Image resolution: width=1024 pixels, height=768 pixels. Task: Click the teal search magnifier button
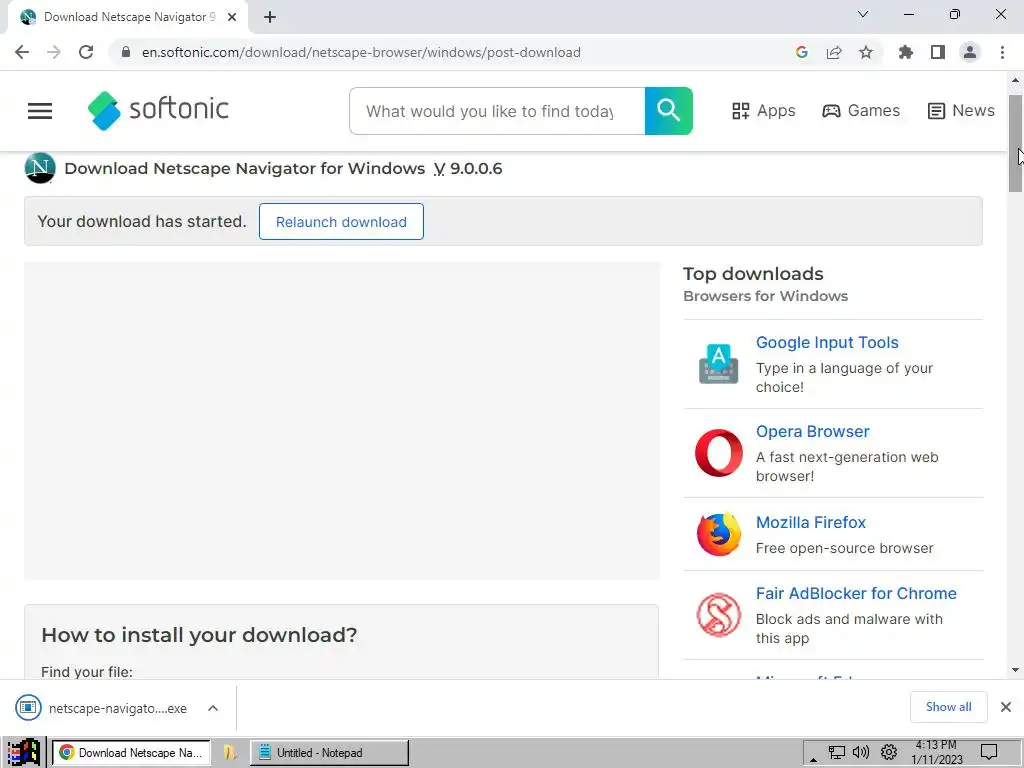click(668, 111)
